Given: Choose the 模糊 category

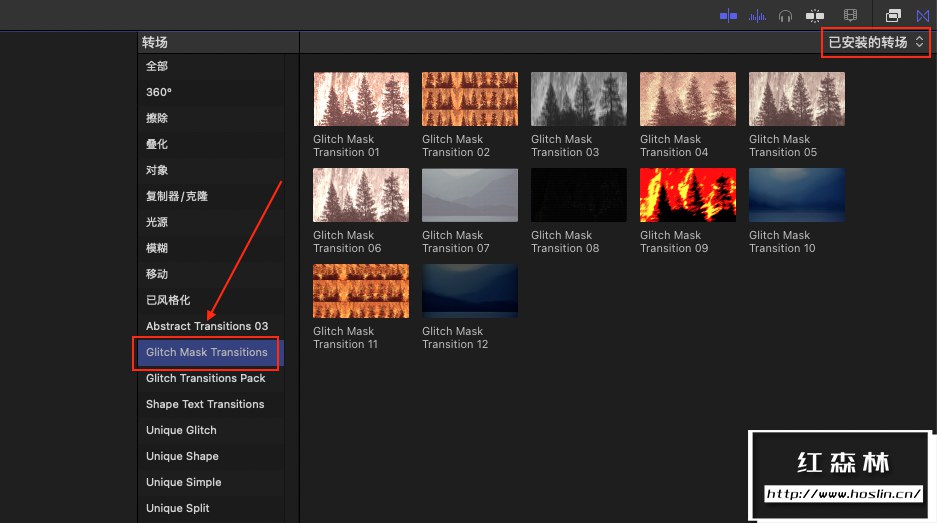Looking at the screenshot, I should coord(212,248).
